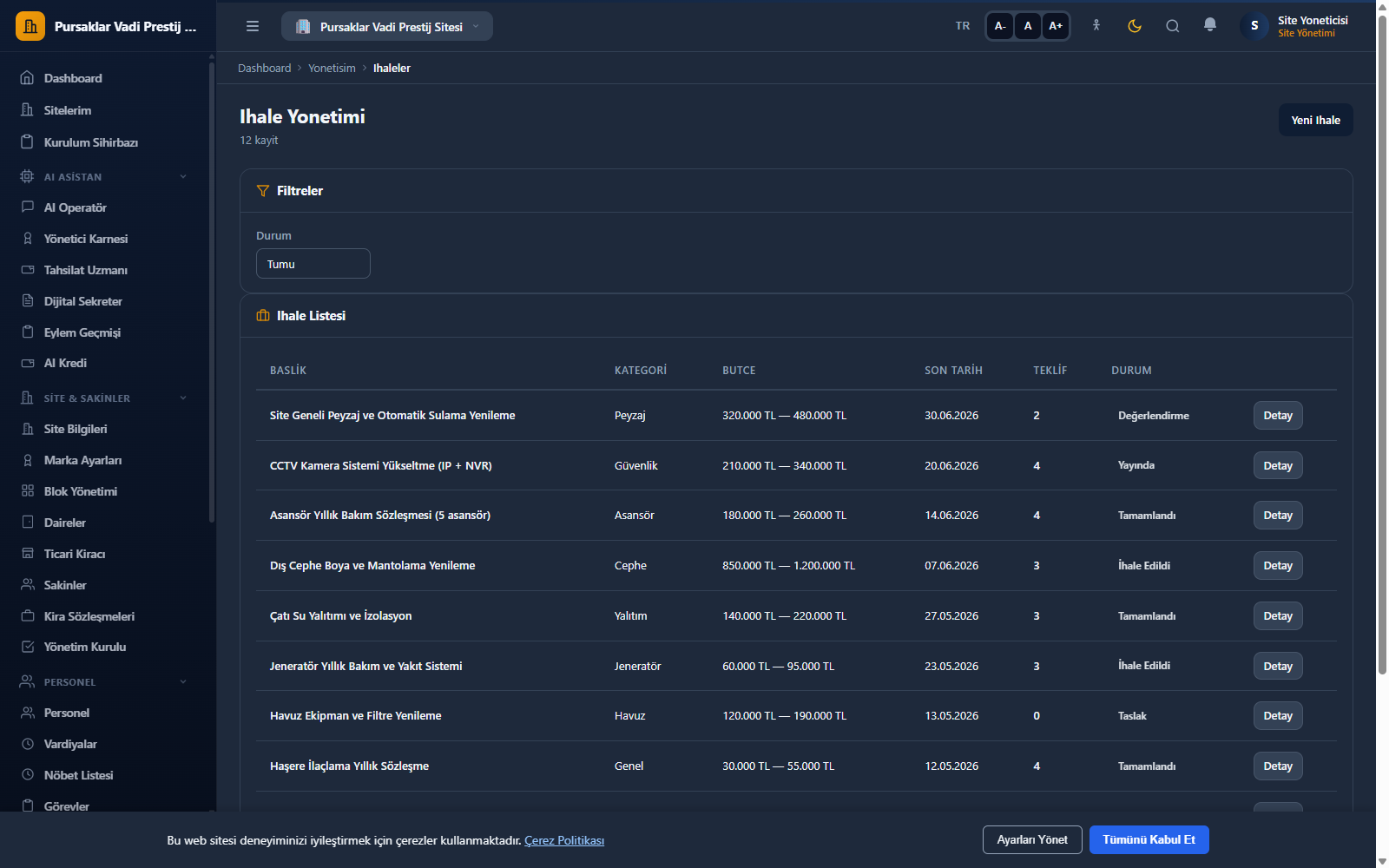Navigate to Yonetisim breadcrumb
The image size is (1389, 868).
click(x=332, y=68)
